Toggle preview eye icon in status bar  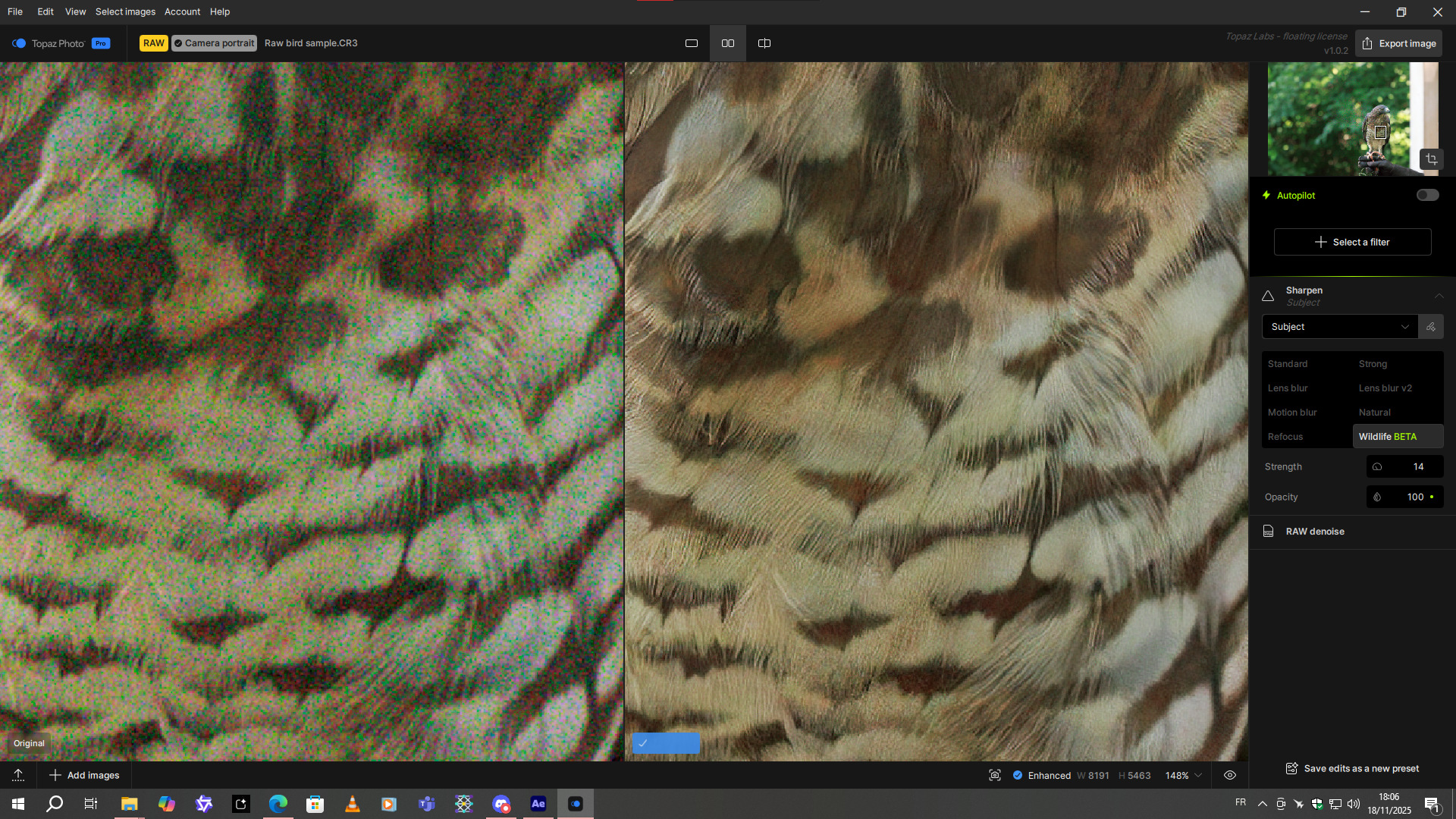[x=1230, y=775]
